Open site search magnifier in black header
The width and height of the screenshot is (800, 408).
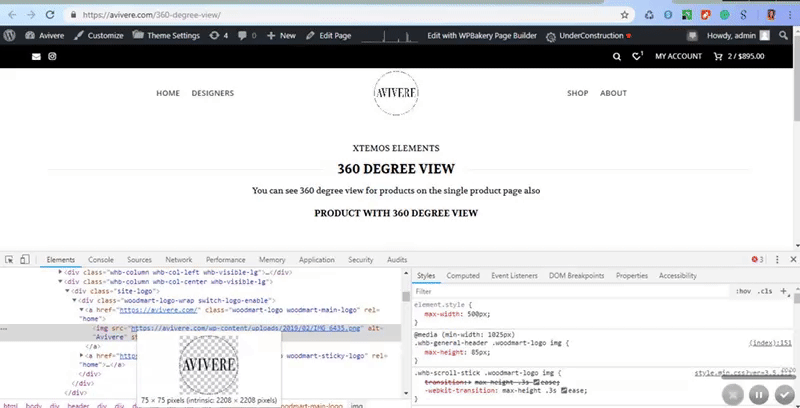pyautogui.click(x=617, y=57)
